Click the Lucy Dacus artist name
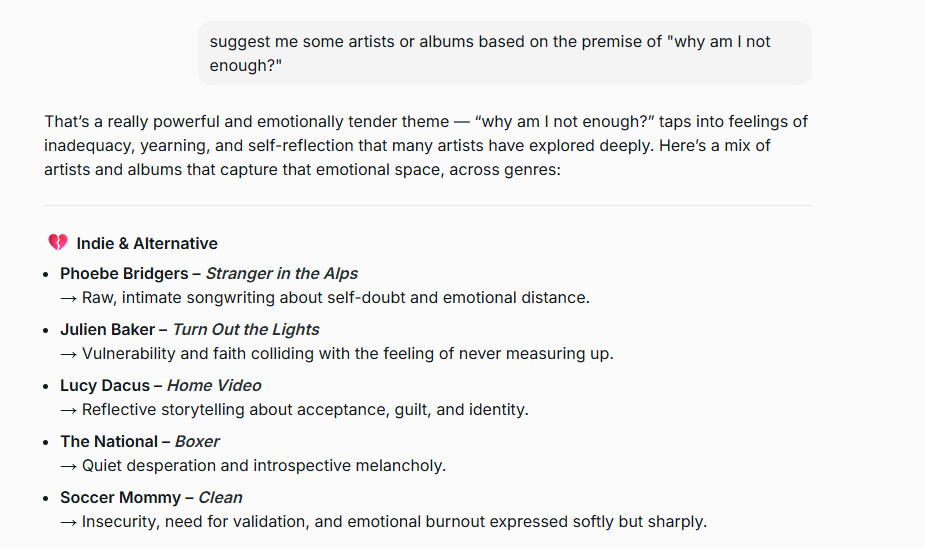Image resolution: width=925 pixels, height=548 pixels. (104, 385)
